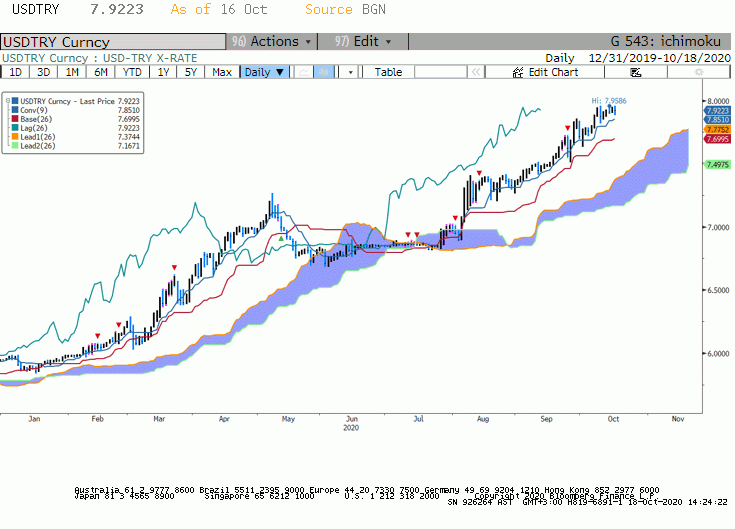
Task: Click the Edit Chart button
Action: [545, 72]
